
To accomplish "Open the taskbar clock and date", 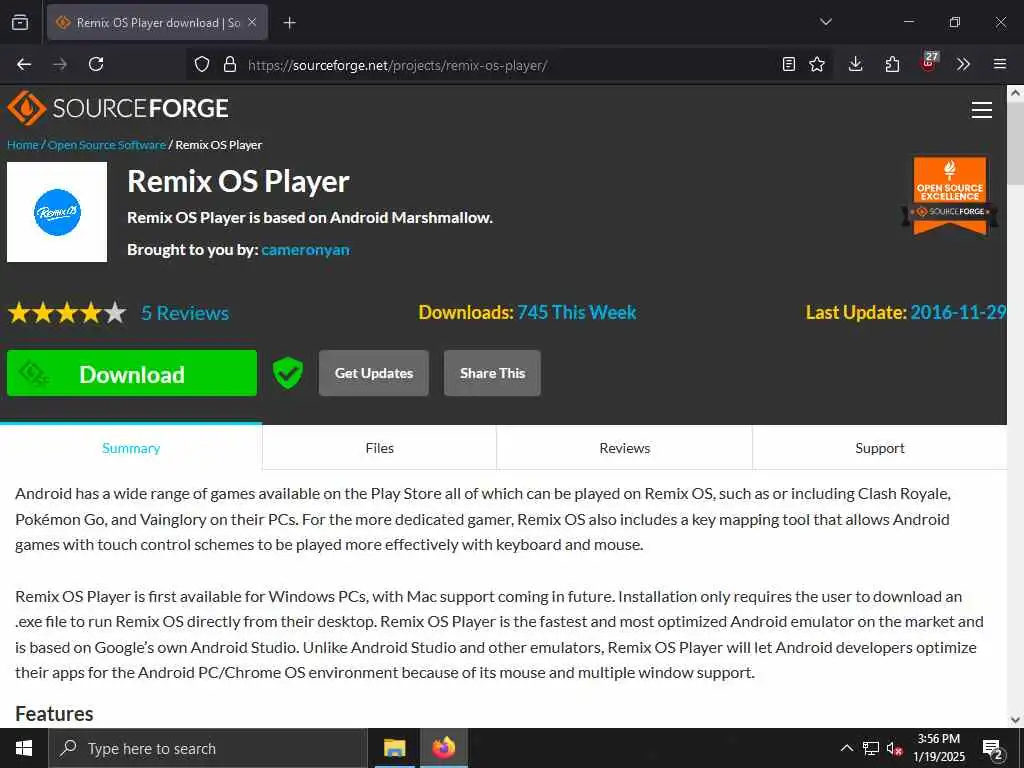I will tap(938, 748).
